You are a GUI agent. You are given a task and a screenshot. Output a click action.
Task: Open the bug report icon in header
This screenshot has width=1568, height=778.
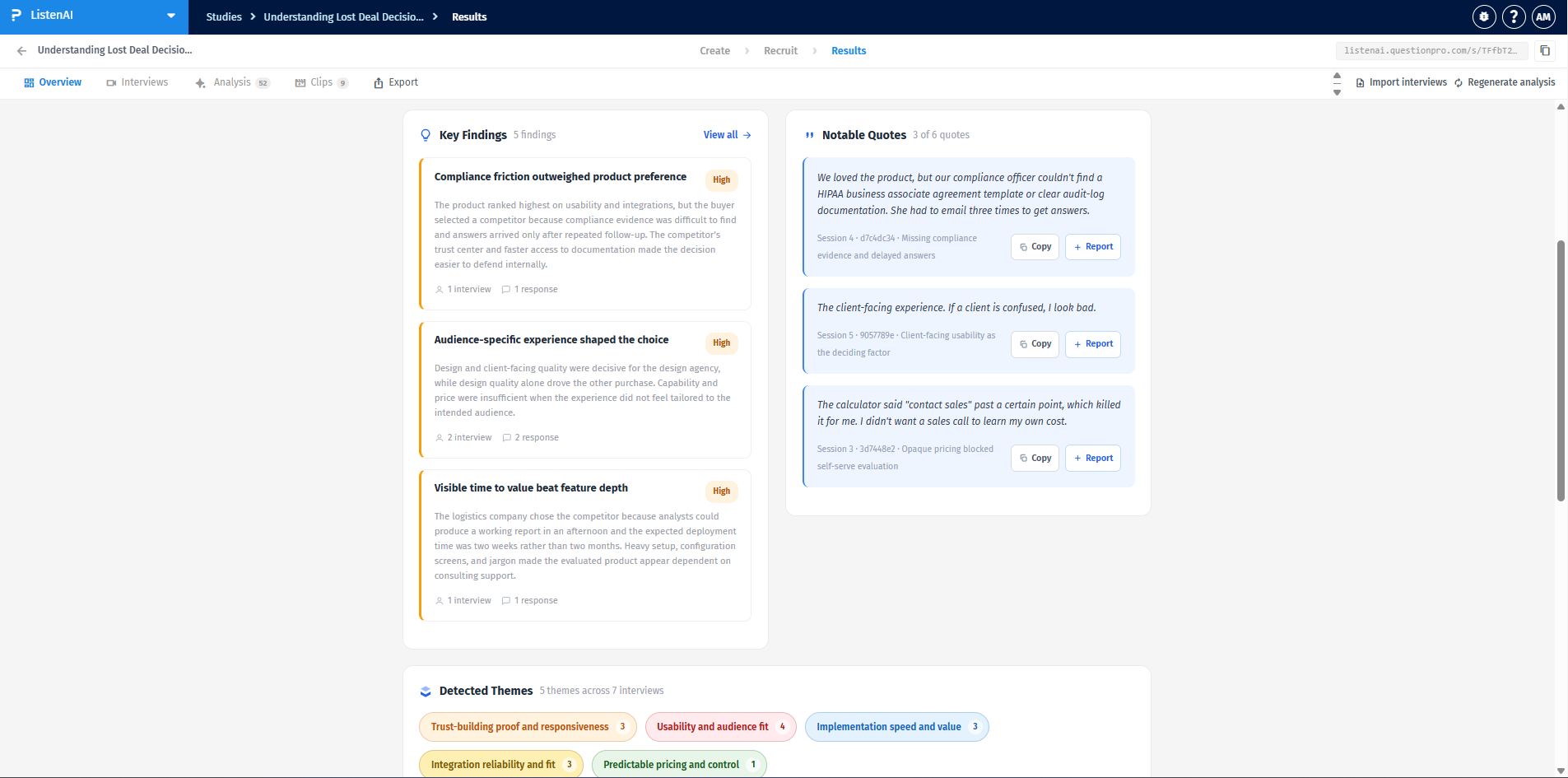point(1484,16)
